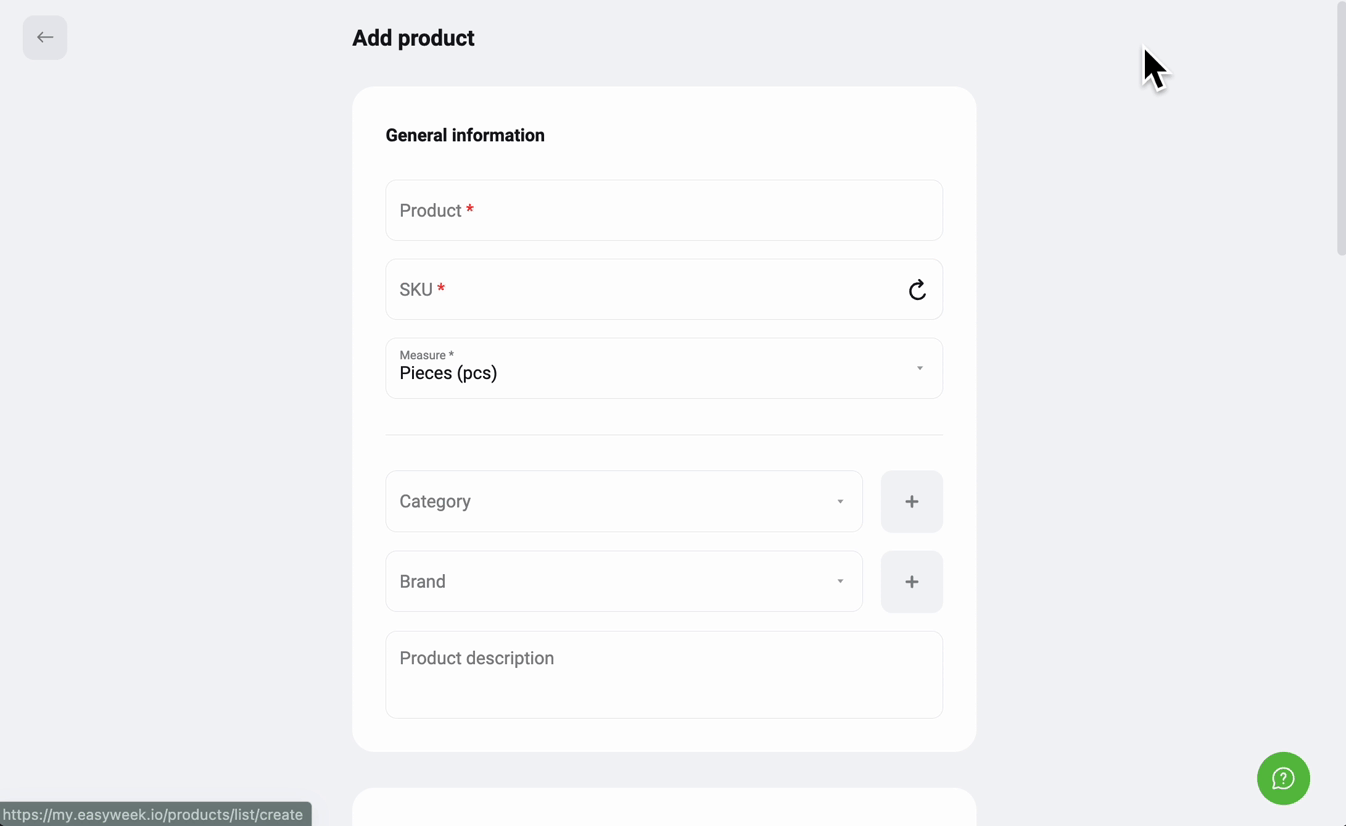1346x826 pixels.
Task: Open the Category dropdown arrow
Action: (840, 502)
